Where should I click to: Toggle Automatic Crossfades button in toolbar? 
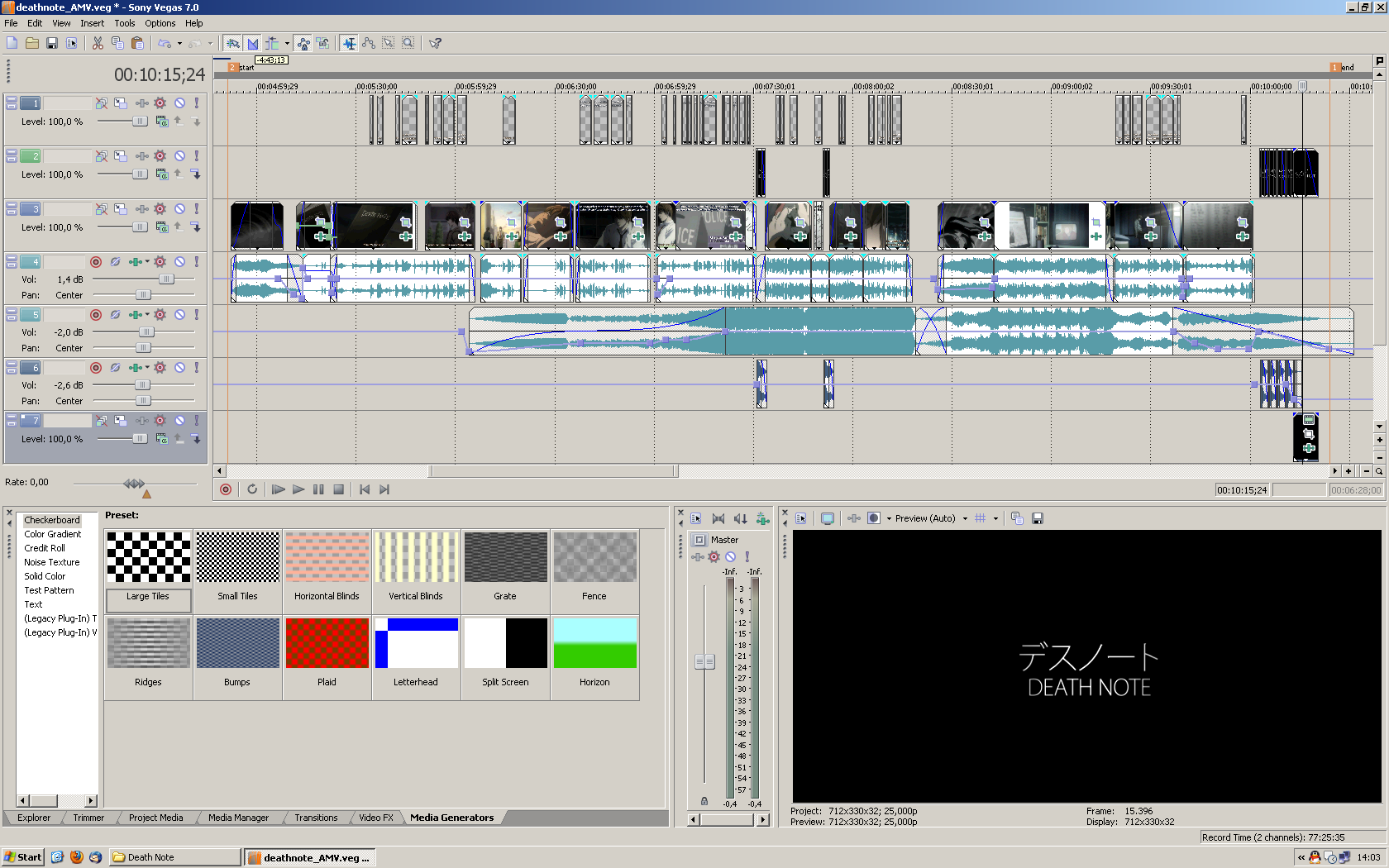click(x=253, y=43)
